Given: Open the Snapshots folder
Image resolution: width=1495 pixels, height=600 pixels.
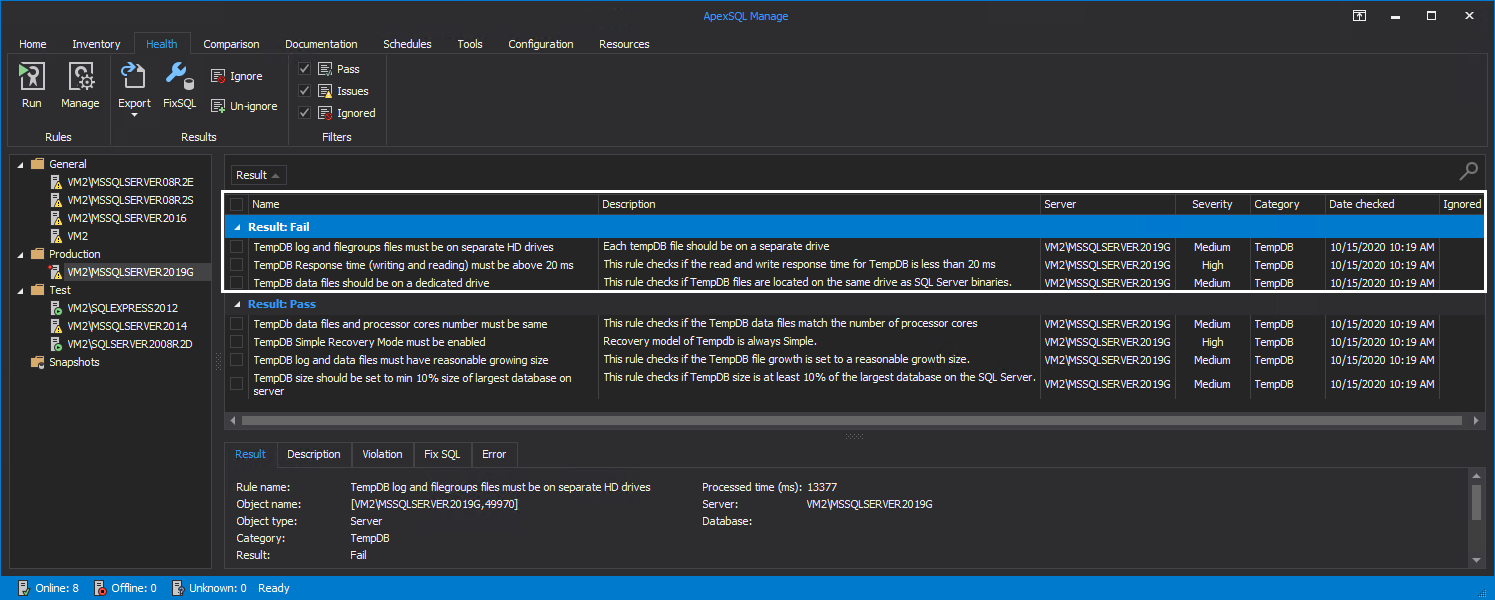Looking at the screenshot, I should pos(65,362).
